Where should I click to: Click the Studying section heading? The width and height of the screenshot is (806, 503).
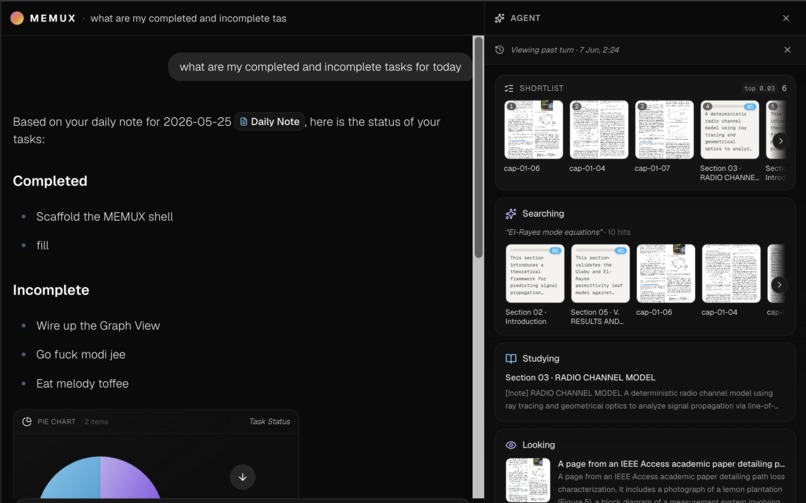point(541,359)
